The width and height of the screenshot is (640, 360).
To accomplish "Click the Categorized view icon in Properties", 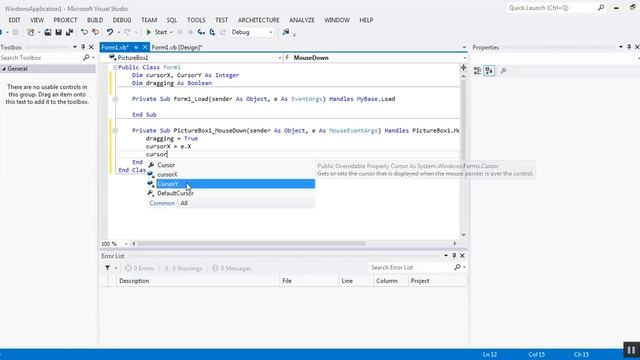I will [x=477, y=71].
